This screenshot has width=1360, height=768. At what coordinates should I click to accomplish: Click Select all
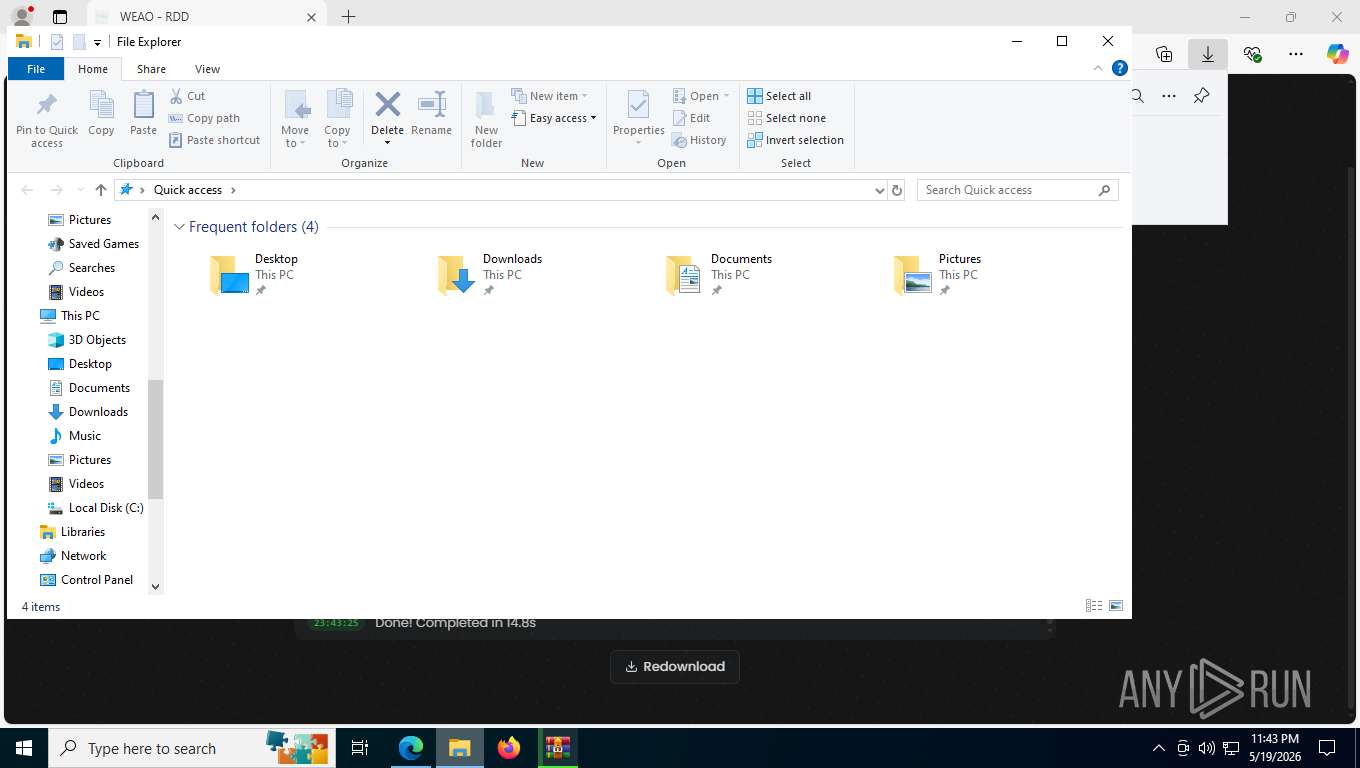tap(779, 96)
